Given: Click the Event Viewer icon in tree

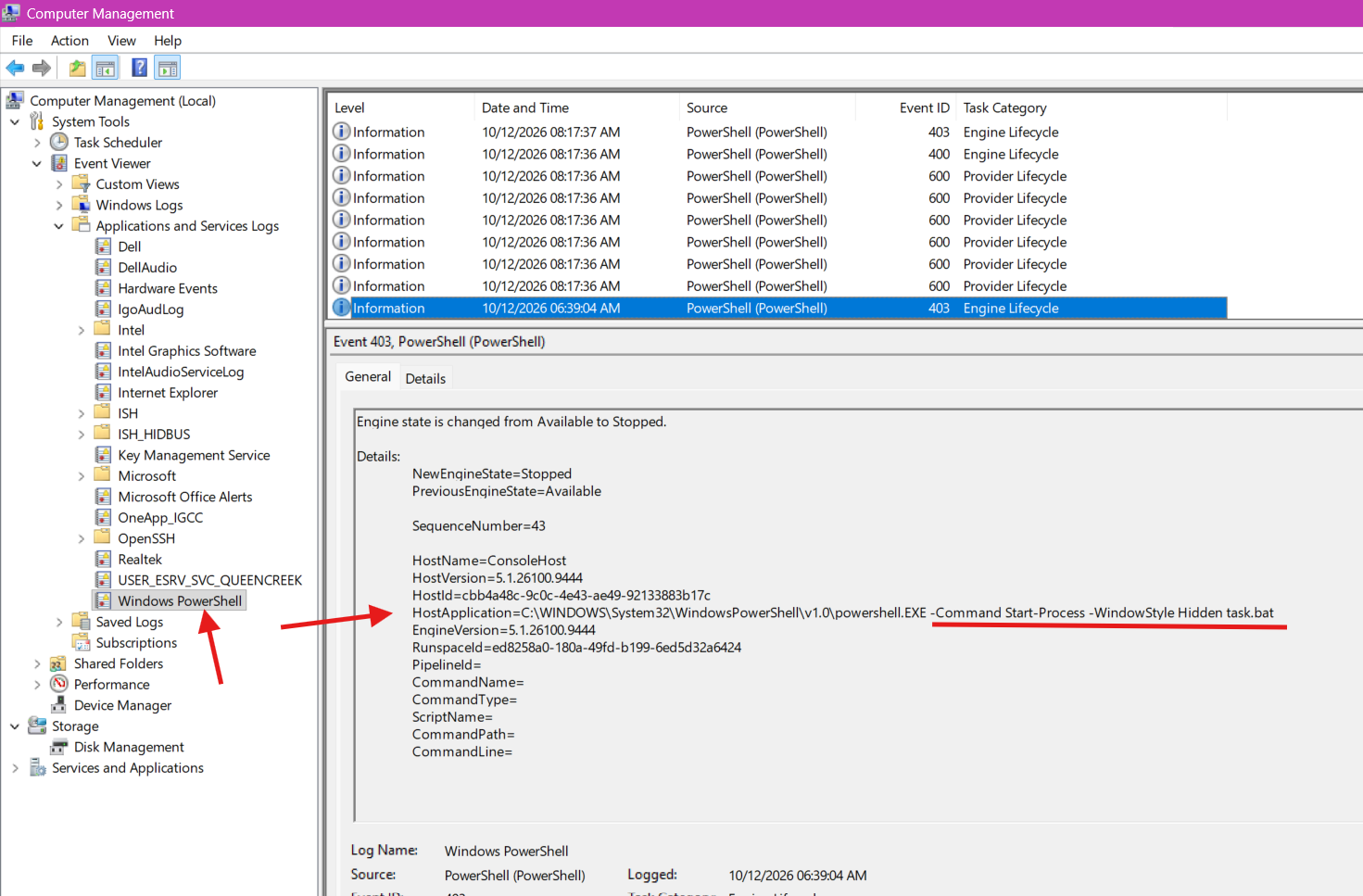Looking at the screenshot, I should pos(59,163).
